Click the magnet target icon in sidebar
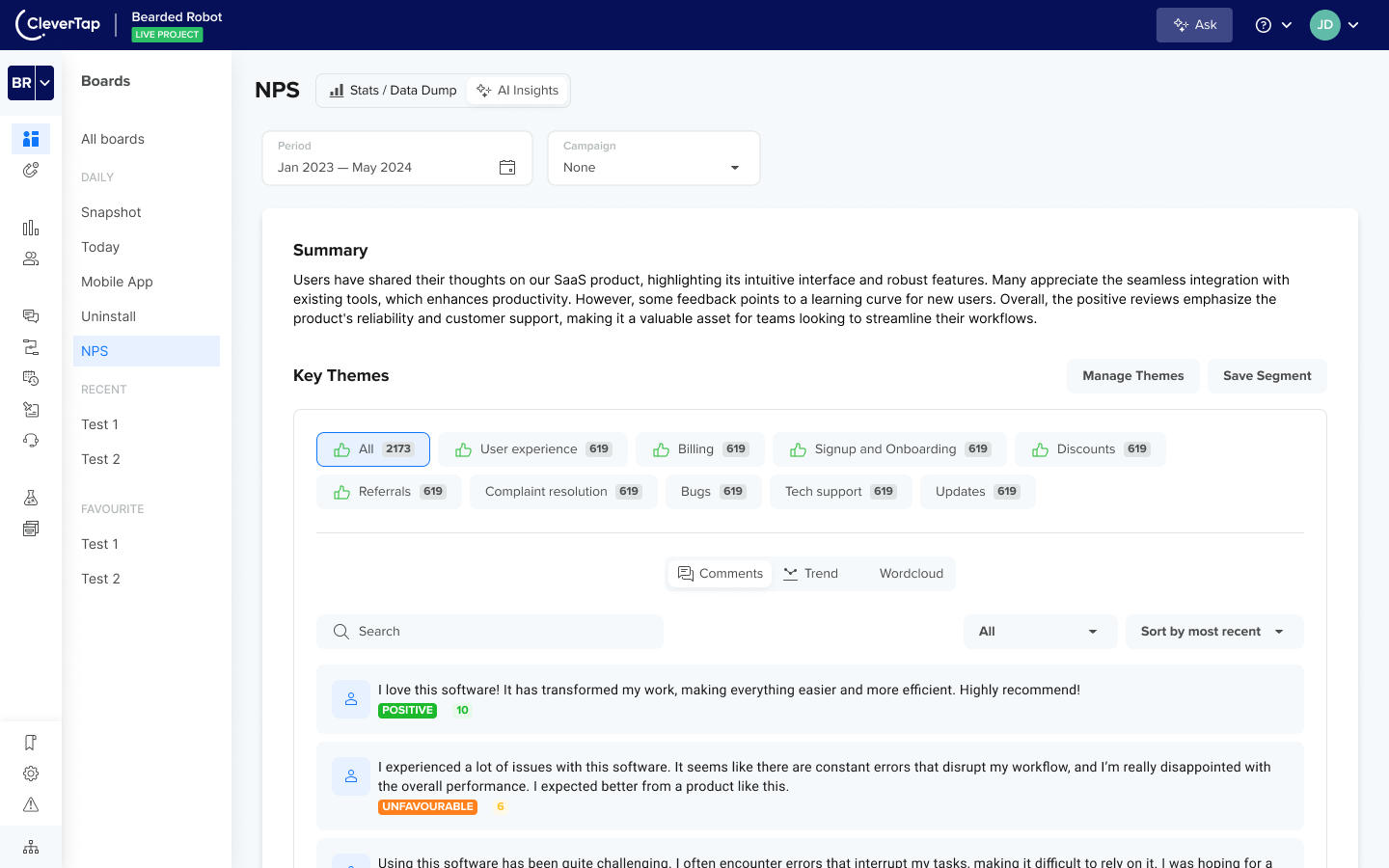1389x868 pixels. pyautogui.click(x=31, y=170)
